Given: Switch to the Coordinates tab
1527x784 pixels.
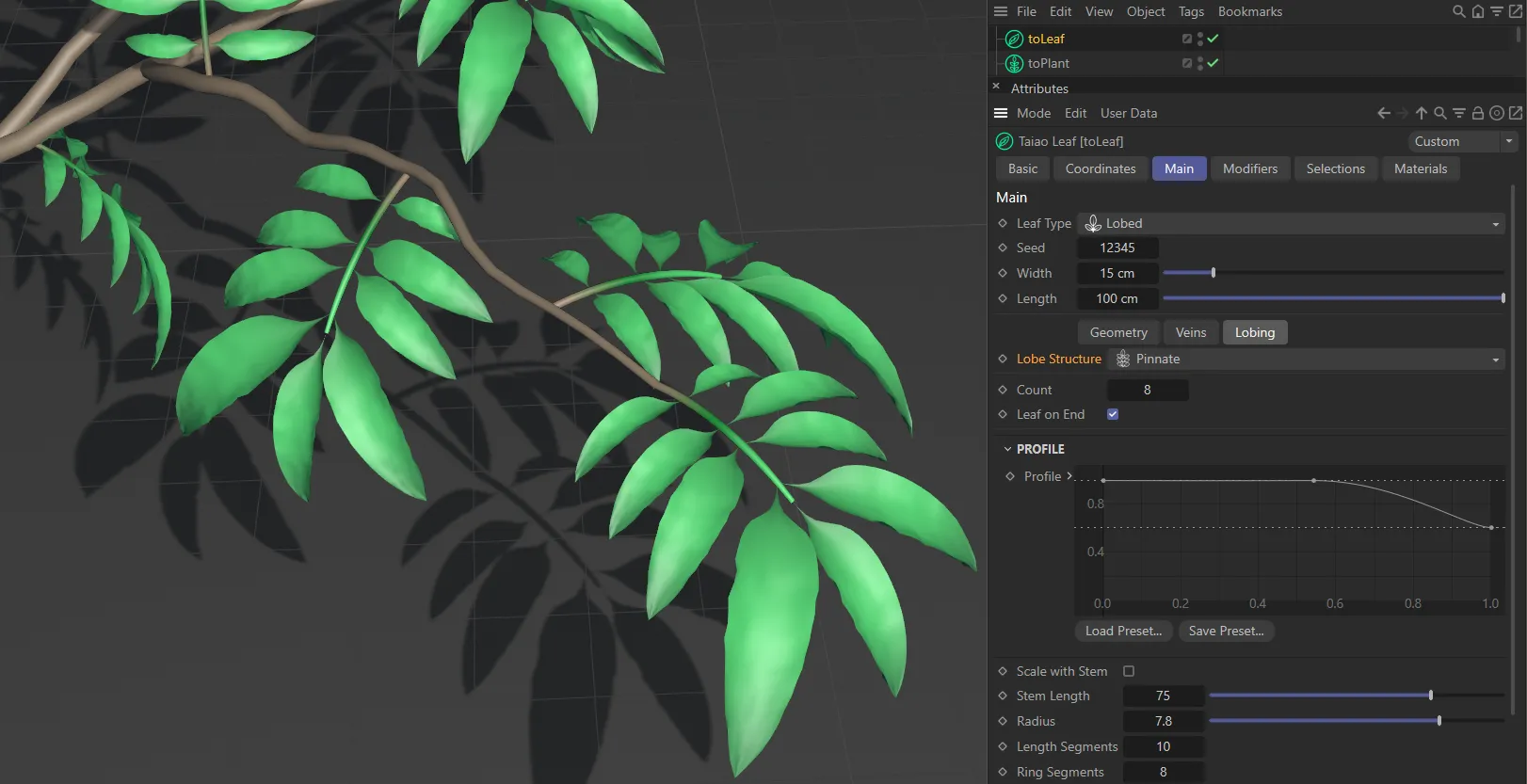Looking at the screenshot, I should (1101, 168).
